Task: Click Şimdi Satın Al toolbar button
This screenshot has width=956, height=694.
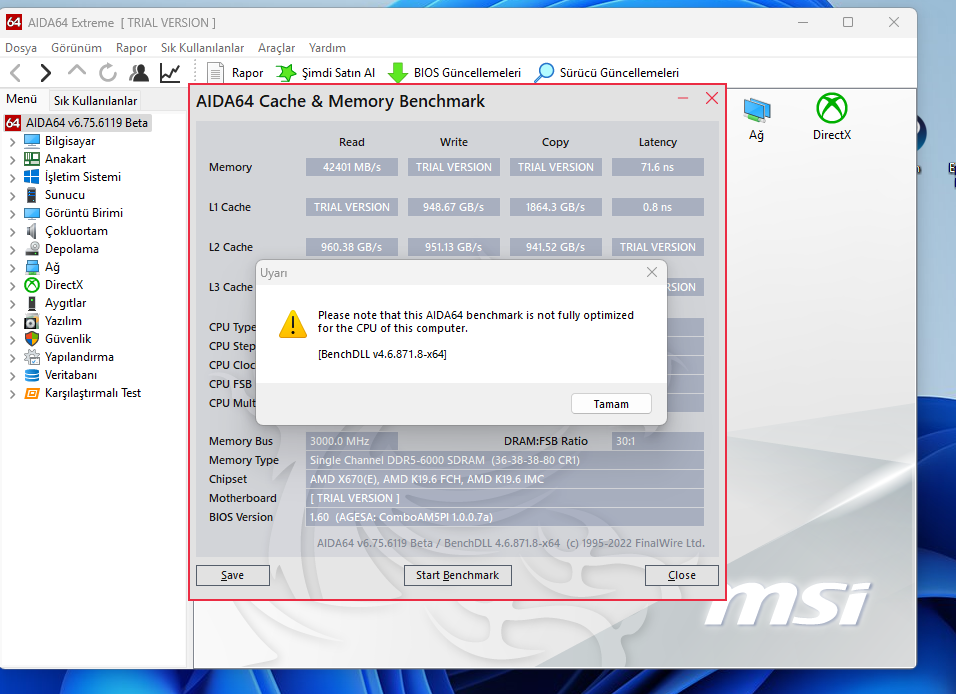Action: (x=326, y=73)
